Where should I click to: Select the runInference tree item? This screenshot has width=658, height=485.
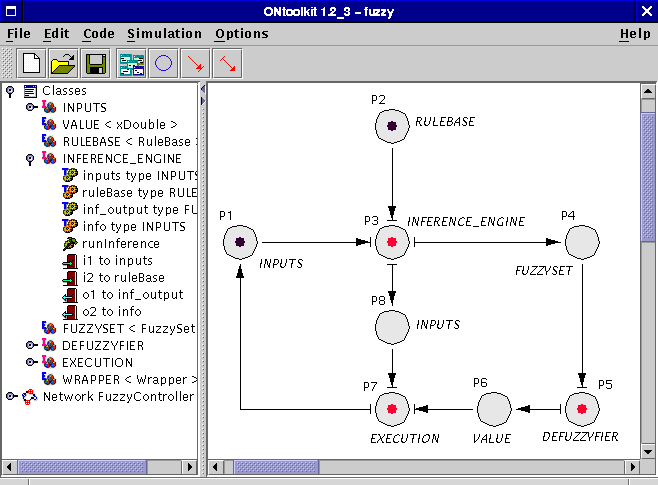pyautogui.click(x=121, y=244)
